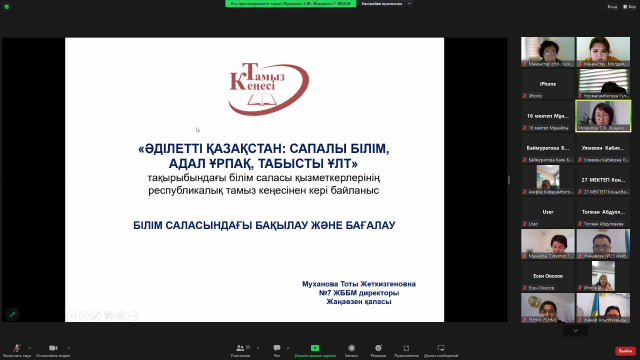Unmute the microphone in the meeting toolbar

click(x=17, y=348)
